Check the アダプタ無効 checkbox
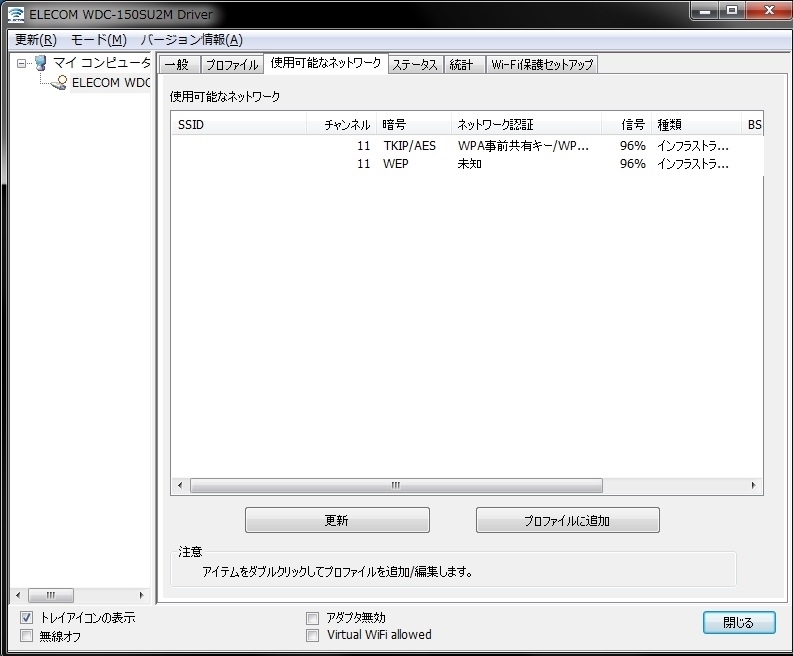 [313, 618]
